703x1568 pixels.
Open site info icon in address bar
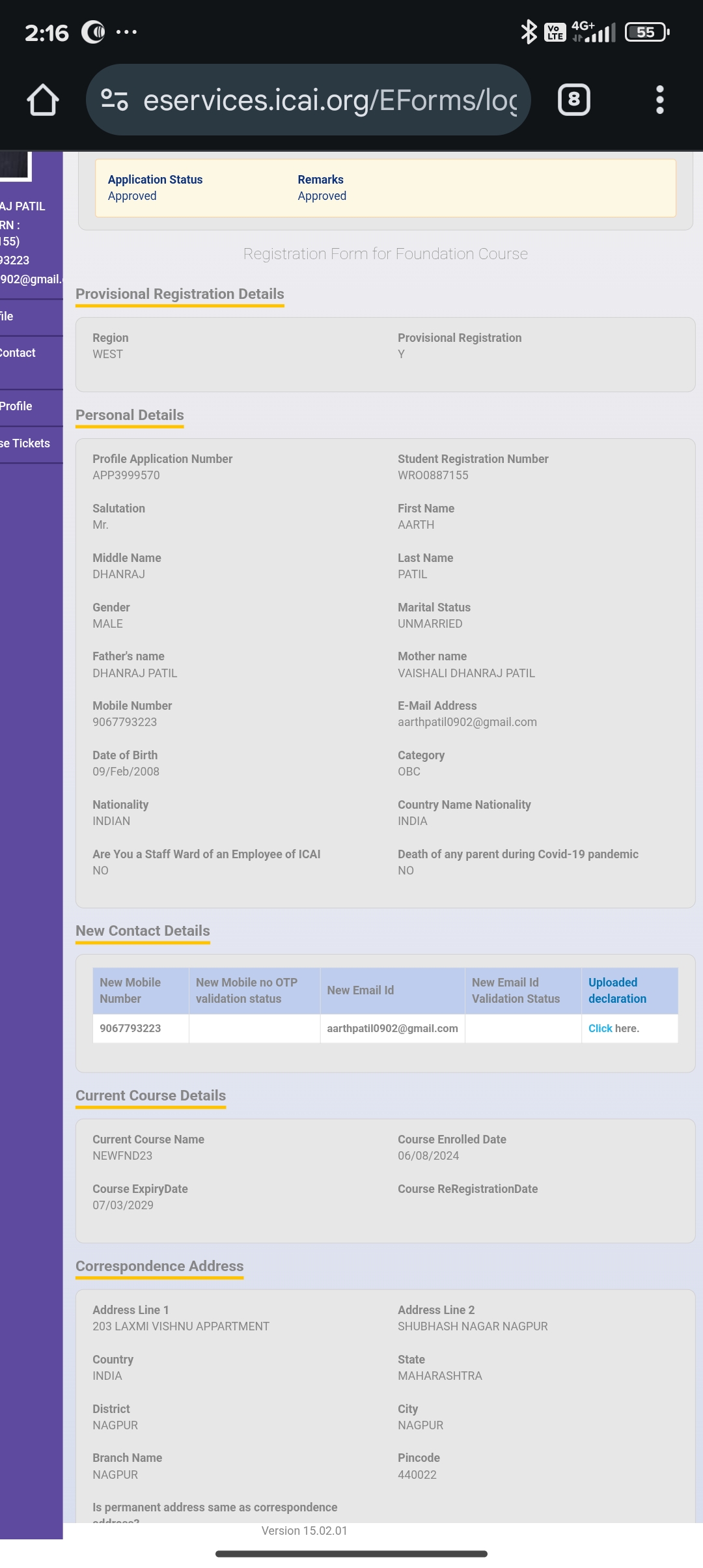(x=115, y=100)
